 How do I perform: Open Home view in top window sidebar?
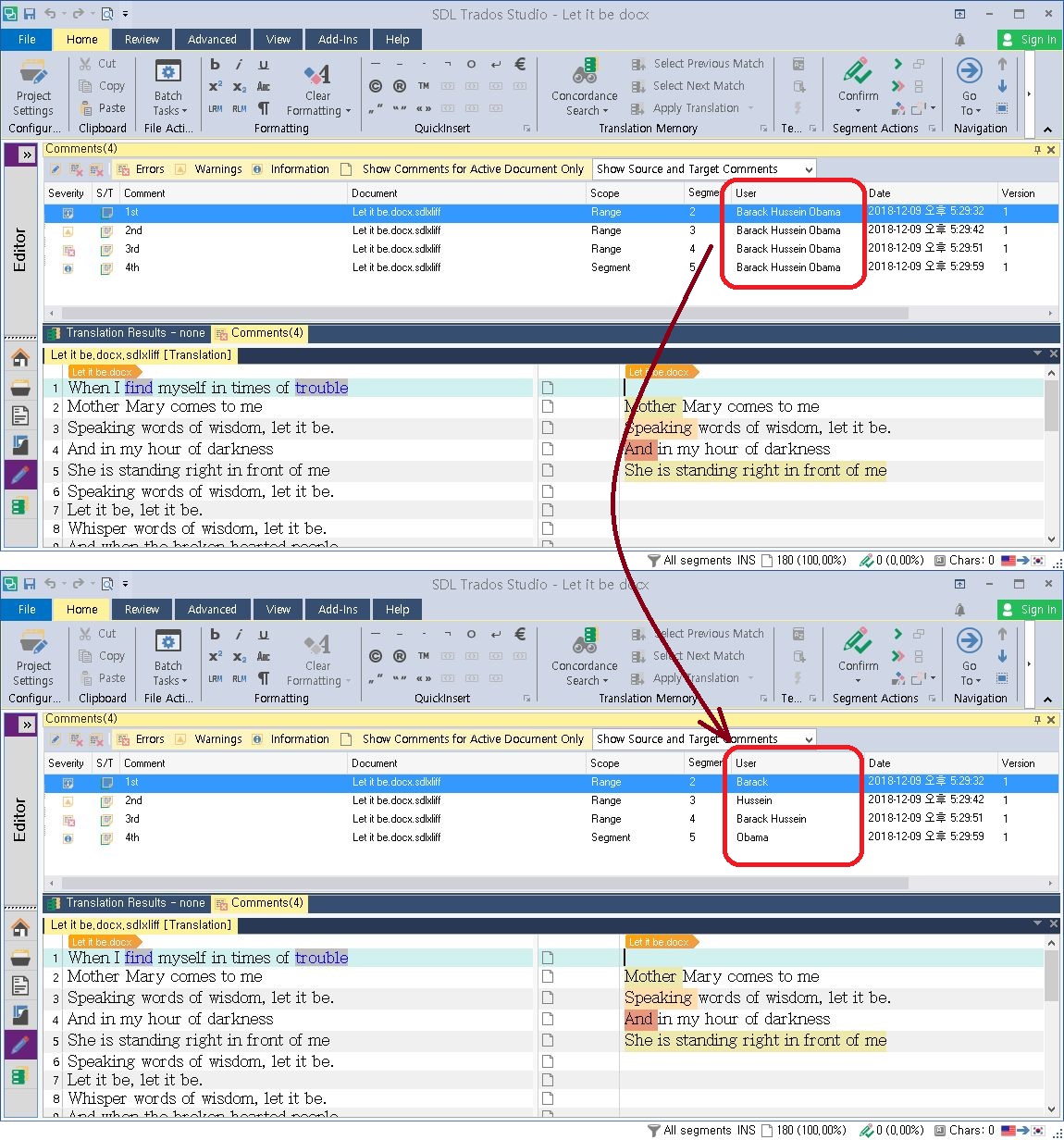click(x=20, y=358)
